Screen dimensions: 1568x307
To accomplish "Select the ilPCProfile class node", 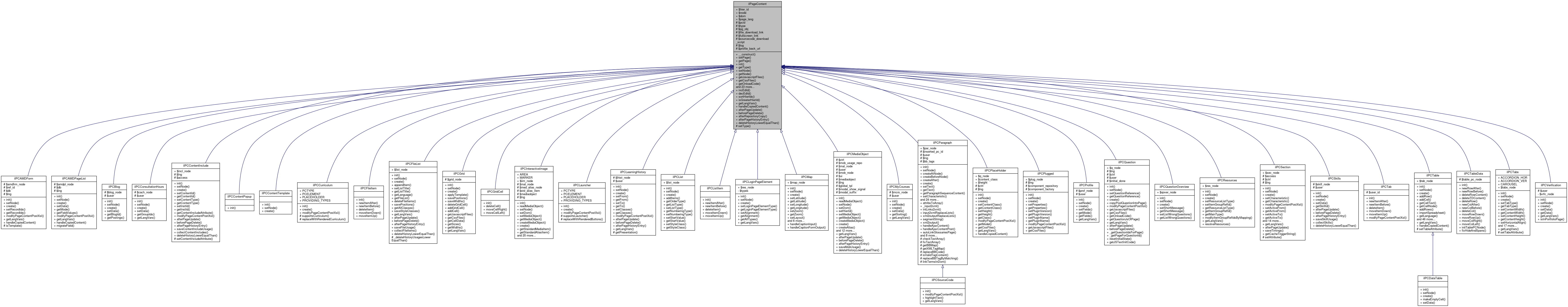I will (x=1086, y=202).
